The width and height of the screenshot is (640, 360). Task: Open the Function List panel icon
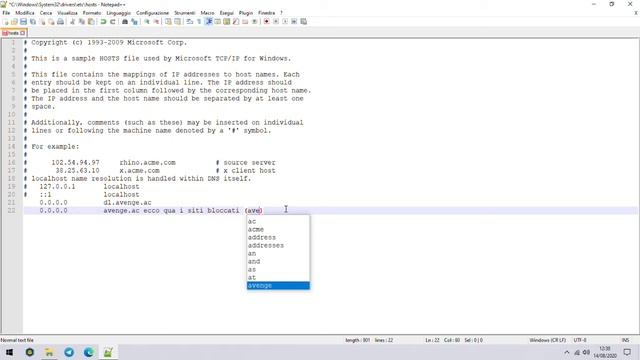(236, 22)
